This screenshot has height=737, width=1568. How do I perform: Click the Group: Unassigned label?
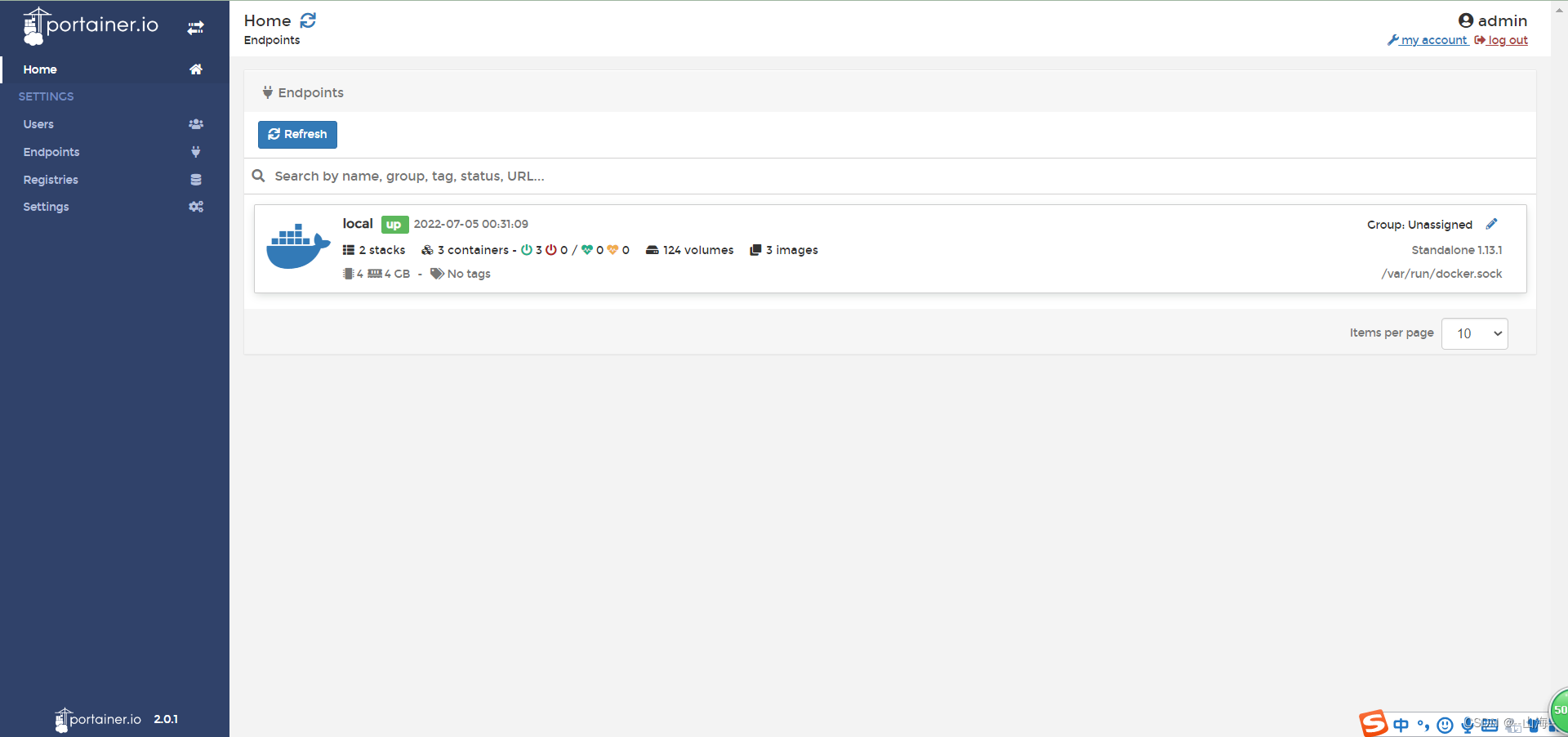[x=1419, y=225]
